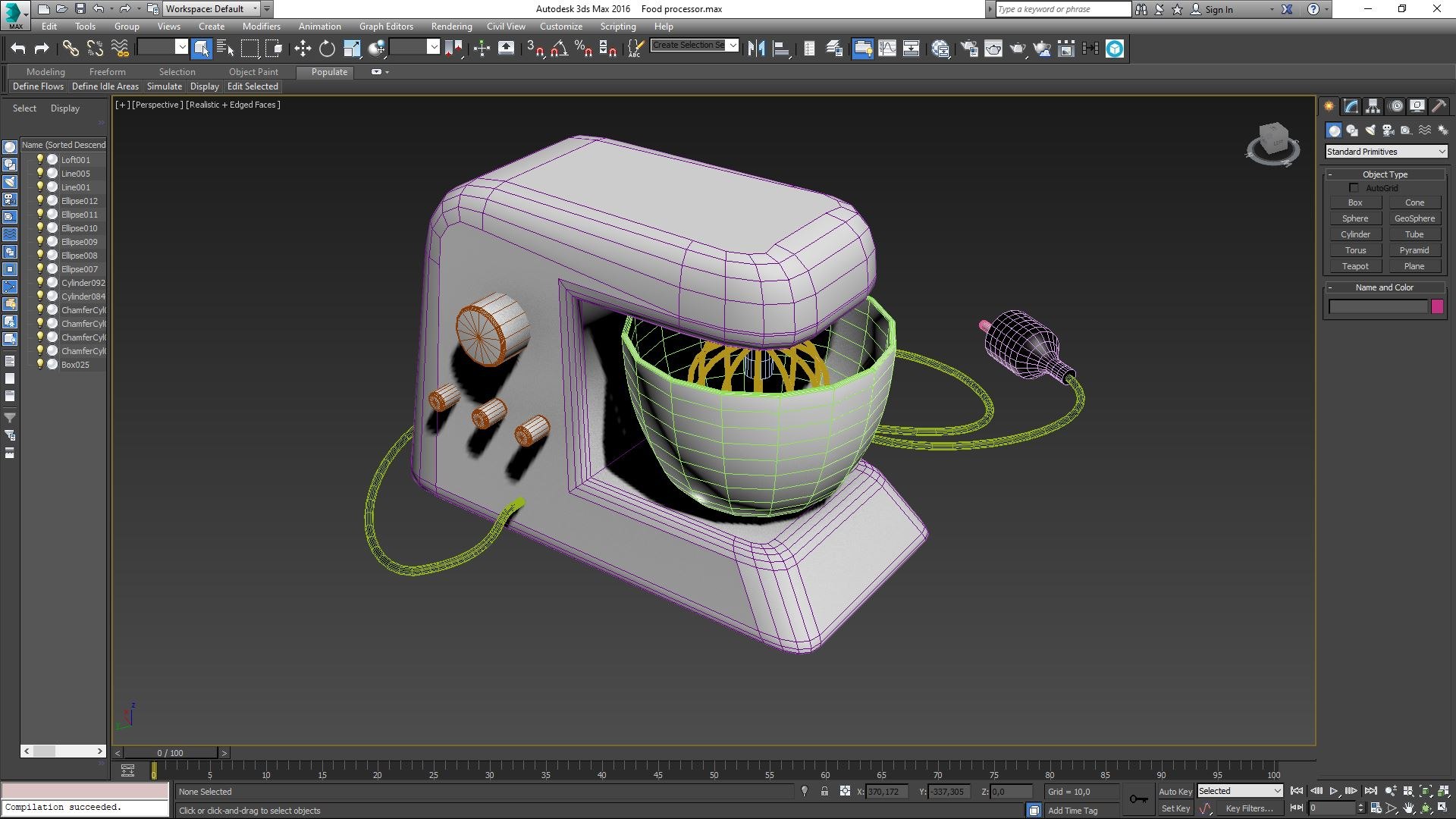
Task: Hide Line005 via its lightbulb icon
Action: pos(40,173)
